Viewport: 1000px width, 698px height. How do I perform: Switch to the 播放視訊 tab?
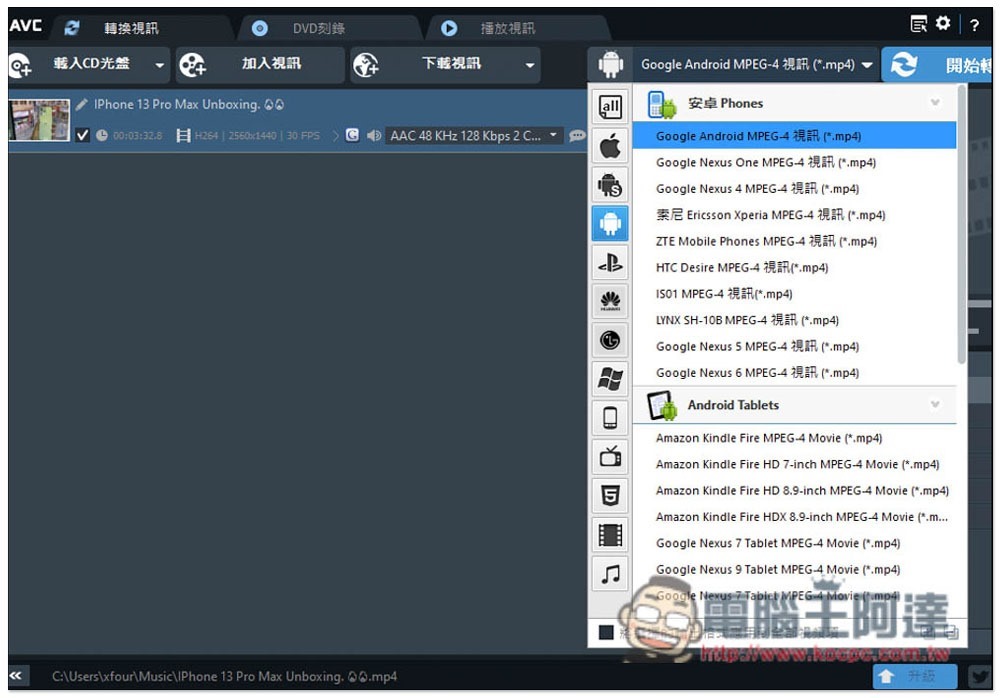[x=507, y=28]
